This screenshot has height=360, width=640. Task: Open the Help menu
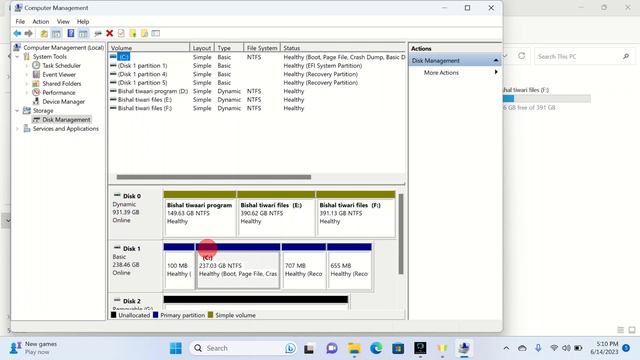[x=83, y=22]
